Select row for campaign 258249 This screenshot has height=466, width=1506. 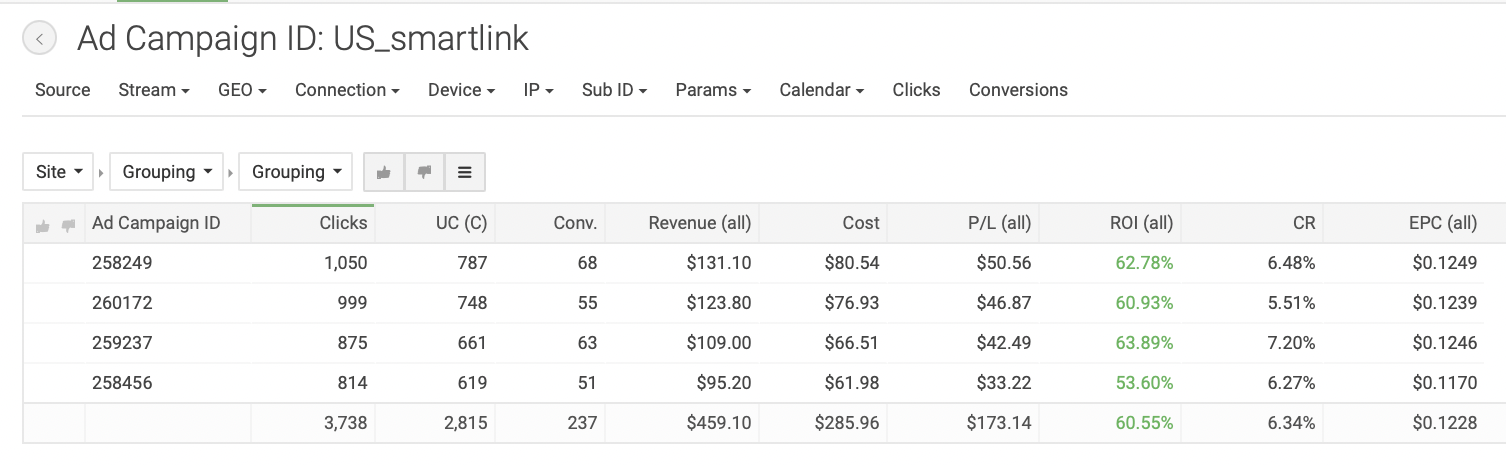pyautogui.click(x=120, y=263)
